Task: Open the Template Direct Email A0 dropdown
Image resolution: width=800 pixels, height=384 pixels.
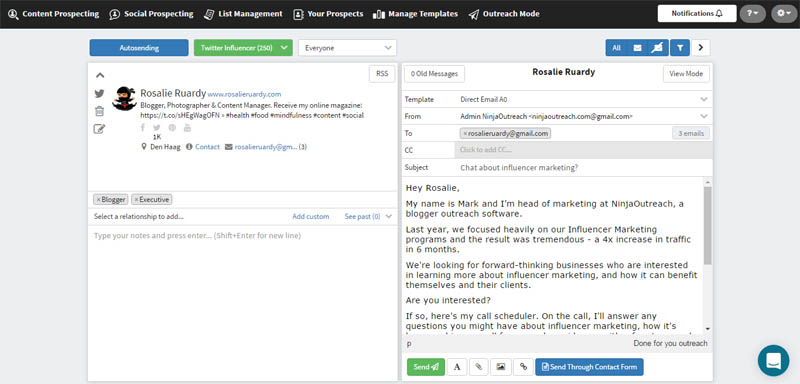Action: click(x=584, y=99)
